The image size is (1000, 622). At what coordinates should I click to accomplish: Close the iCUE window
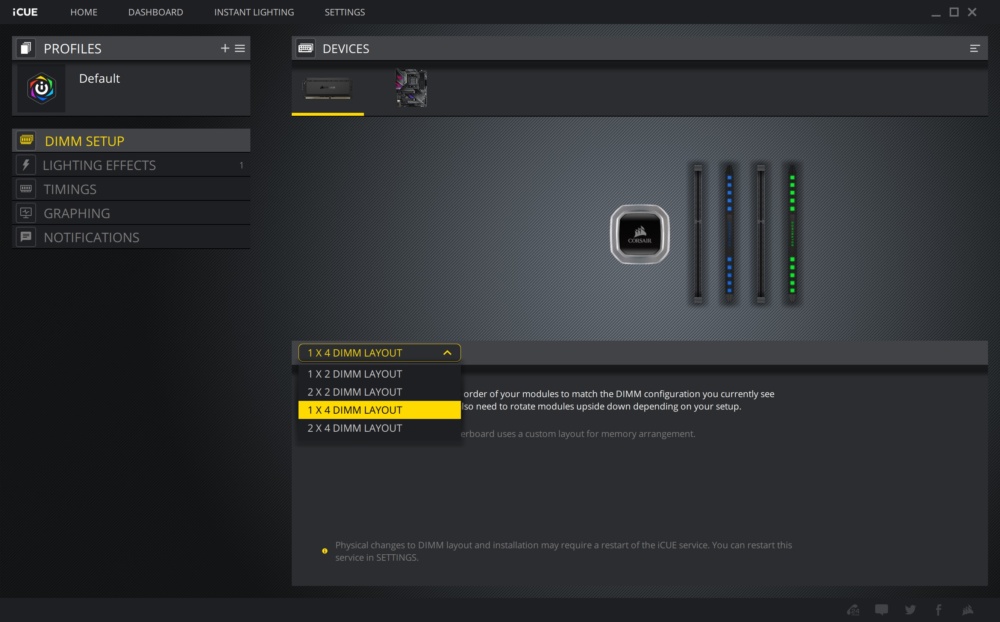coord(972,12)
